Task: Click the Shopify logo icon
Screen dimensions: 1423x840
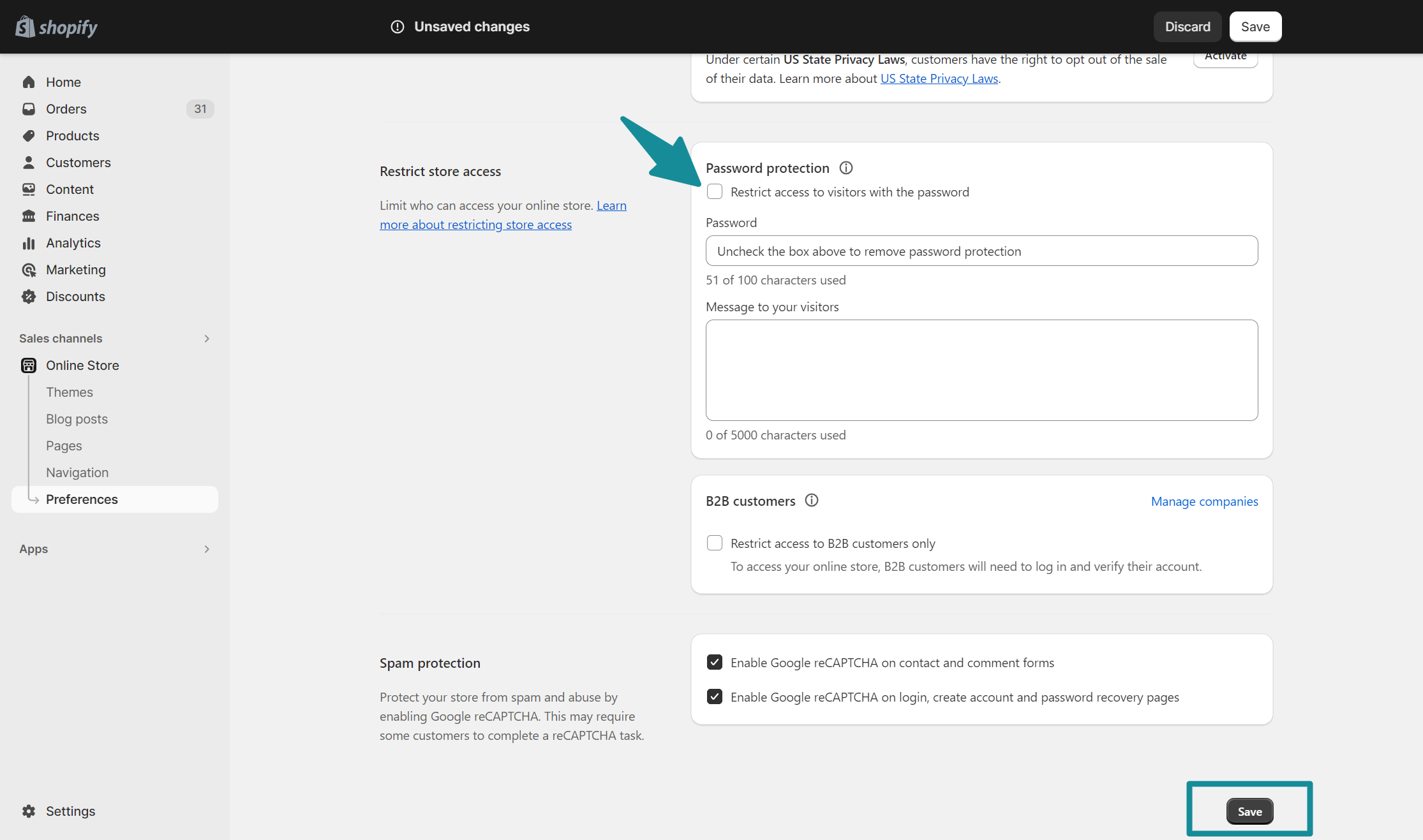Action: pyautogui.click(x=25, y=27)
